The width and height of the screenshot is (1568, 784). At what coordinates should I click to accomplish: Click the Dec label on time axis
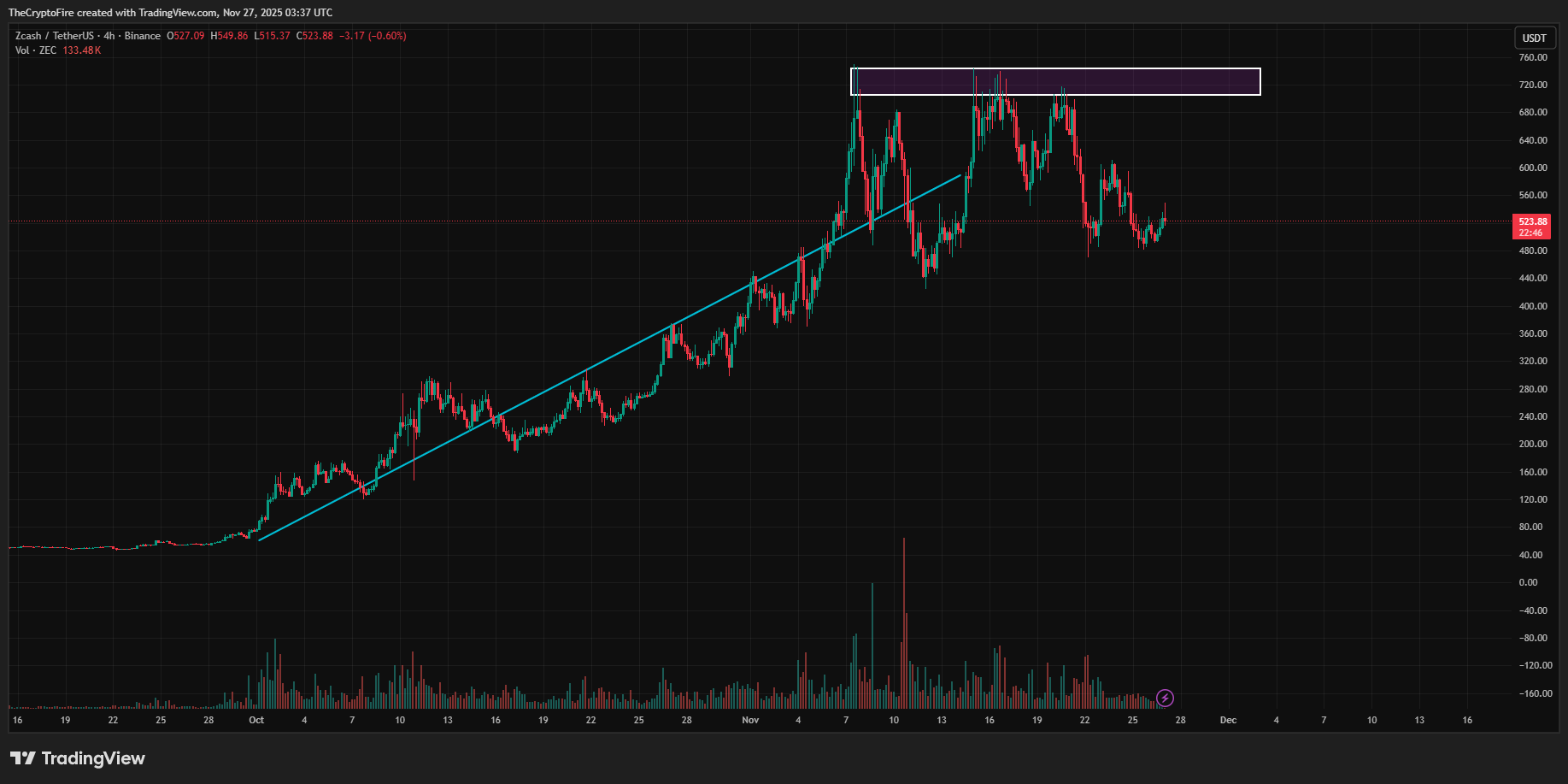(x=1228, y=720)
